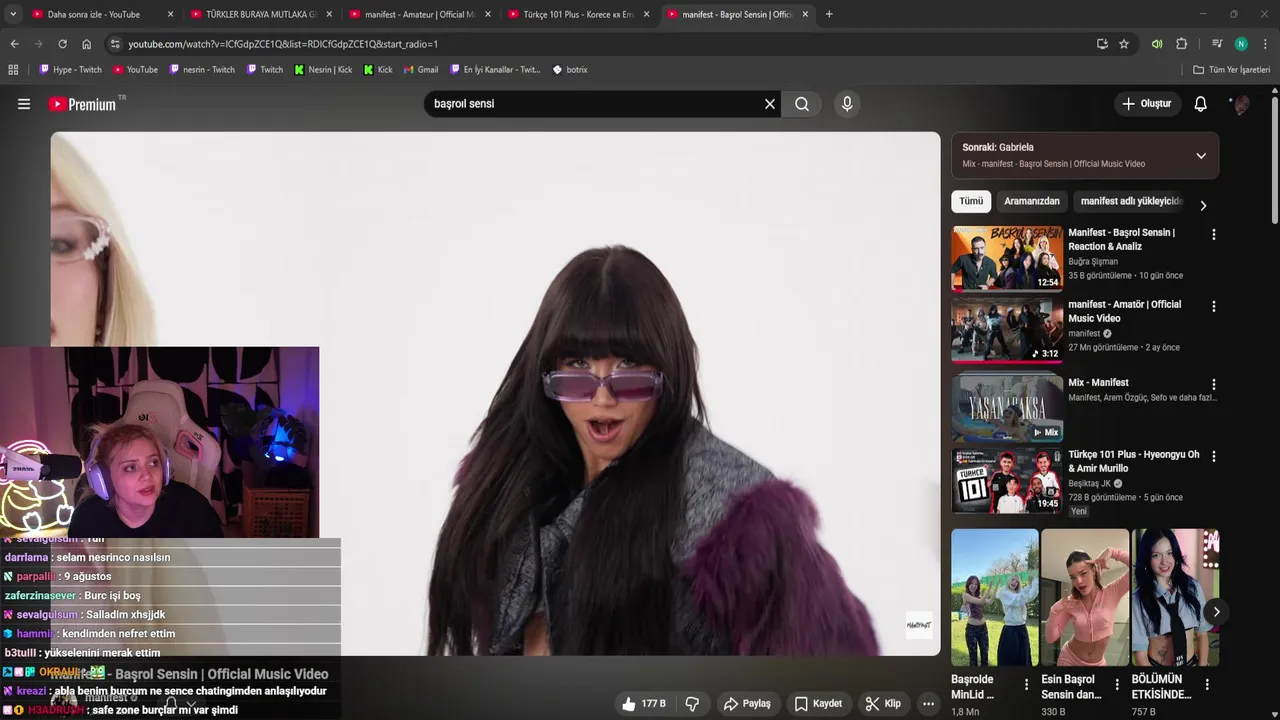Go back in browser history
This screenshot has height=720, width=1280.
(x=14, y=44)
